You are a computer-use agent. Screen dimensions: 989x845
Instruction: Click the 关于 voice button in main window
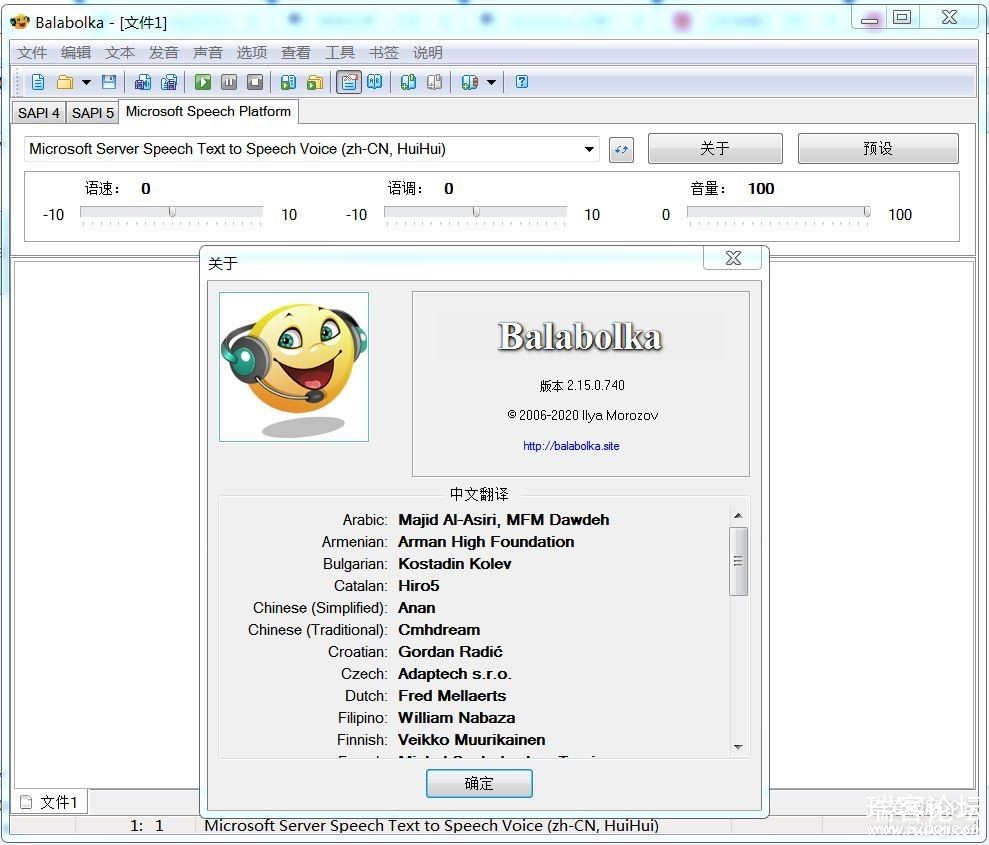[x=715, y=149]
